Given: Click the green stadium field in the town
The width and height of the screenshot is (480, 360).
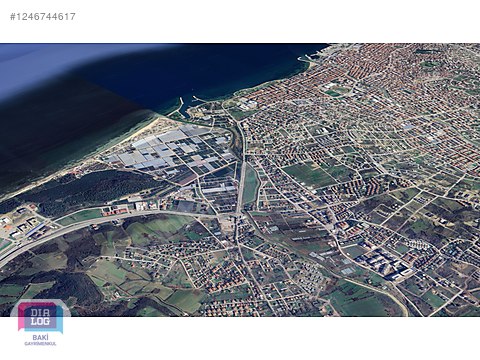Looking at the screenshot, I should [x=333, y=93].
